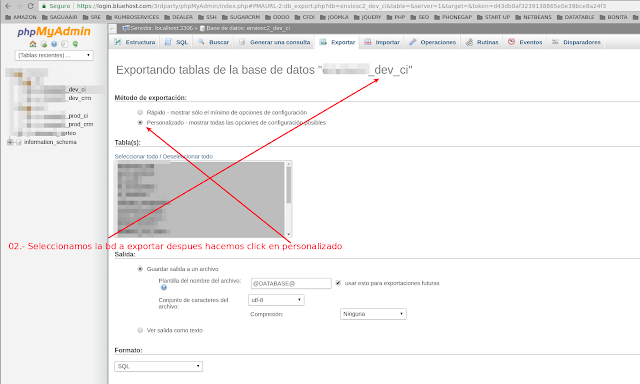
Task: Open the Tablas recientes dropdown
Action: pos(54,55)
